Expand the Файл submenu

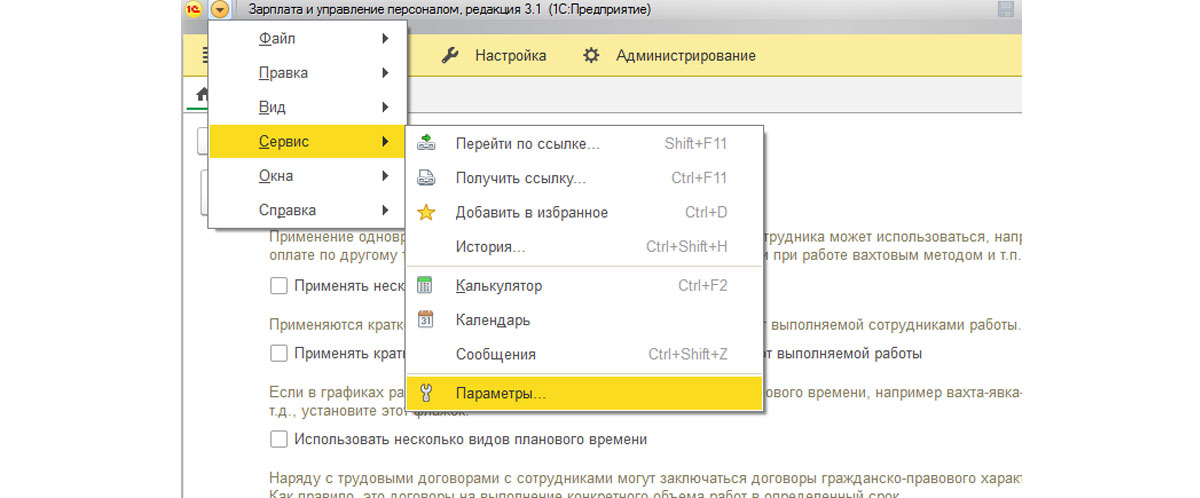(x=308, y=39)
